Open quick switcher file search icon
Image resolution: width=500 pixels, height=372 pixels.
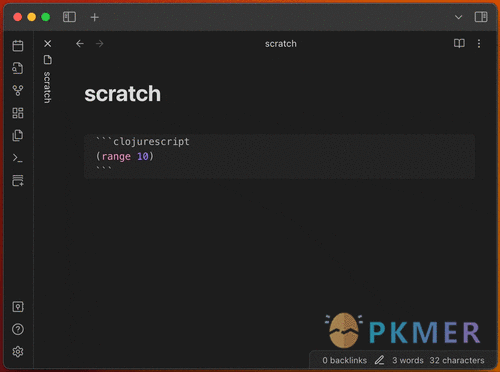[18, 68]
